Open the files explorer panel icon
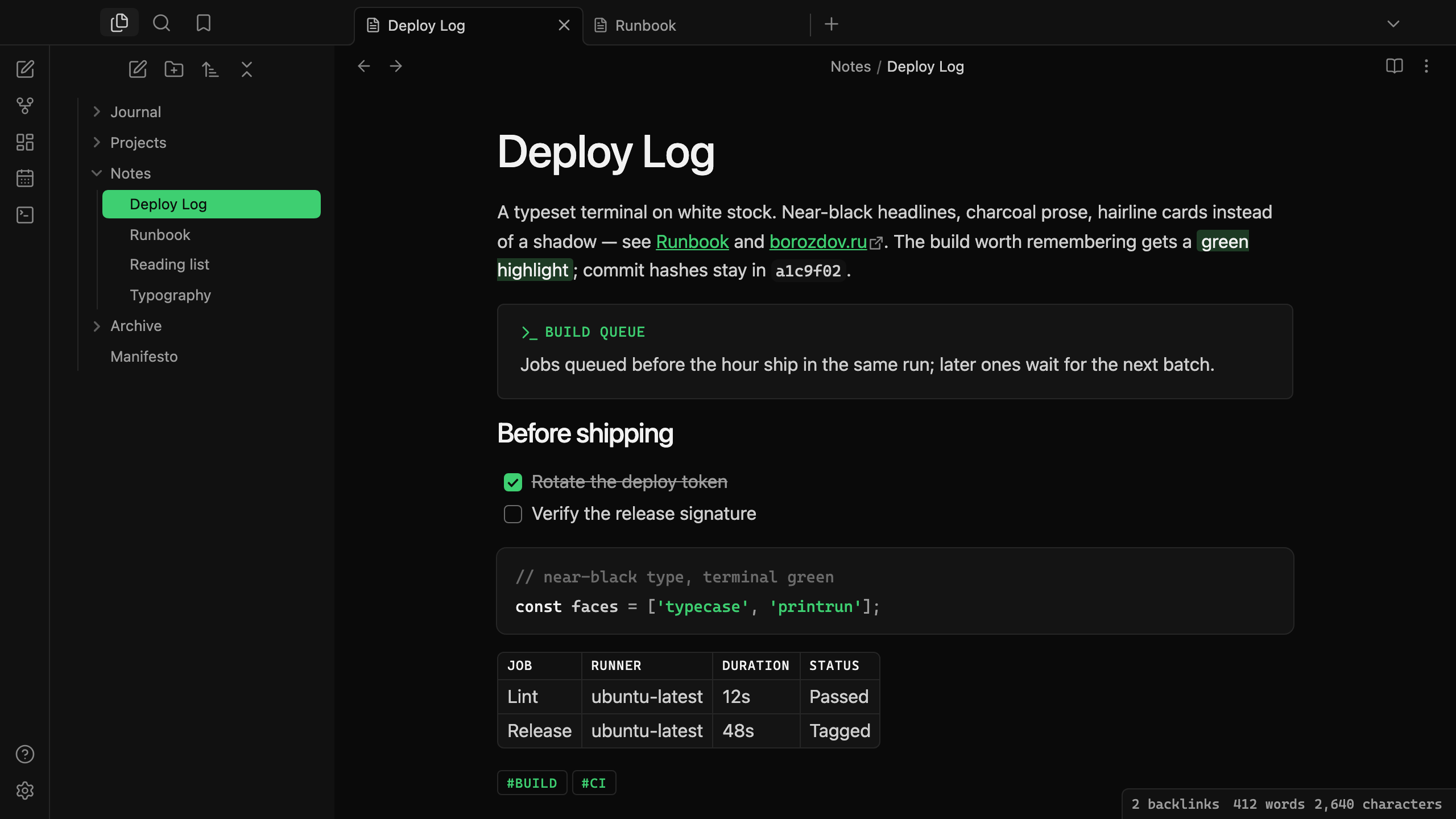1456x819 pixels. pos(119,23)
